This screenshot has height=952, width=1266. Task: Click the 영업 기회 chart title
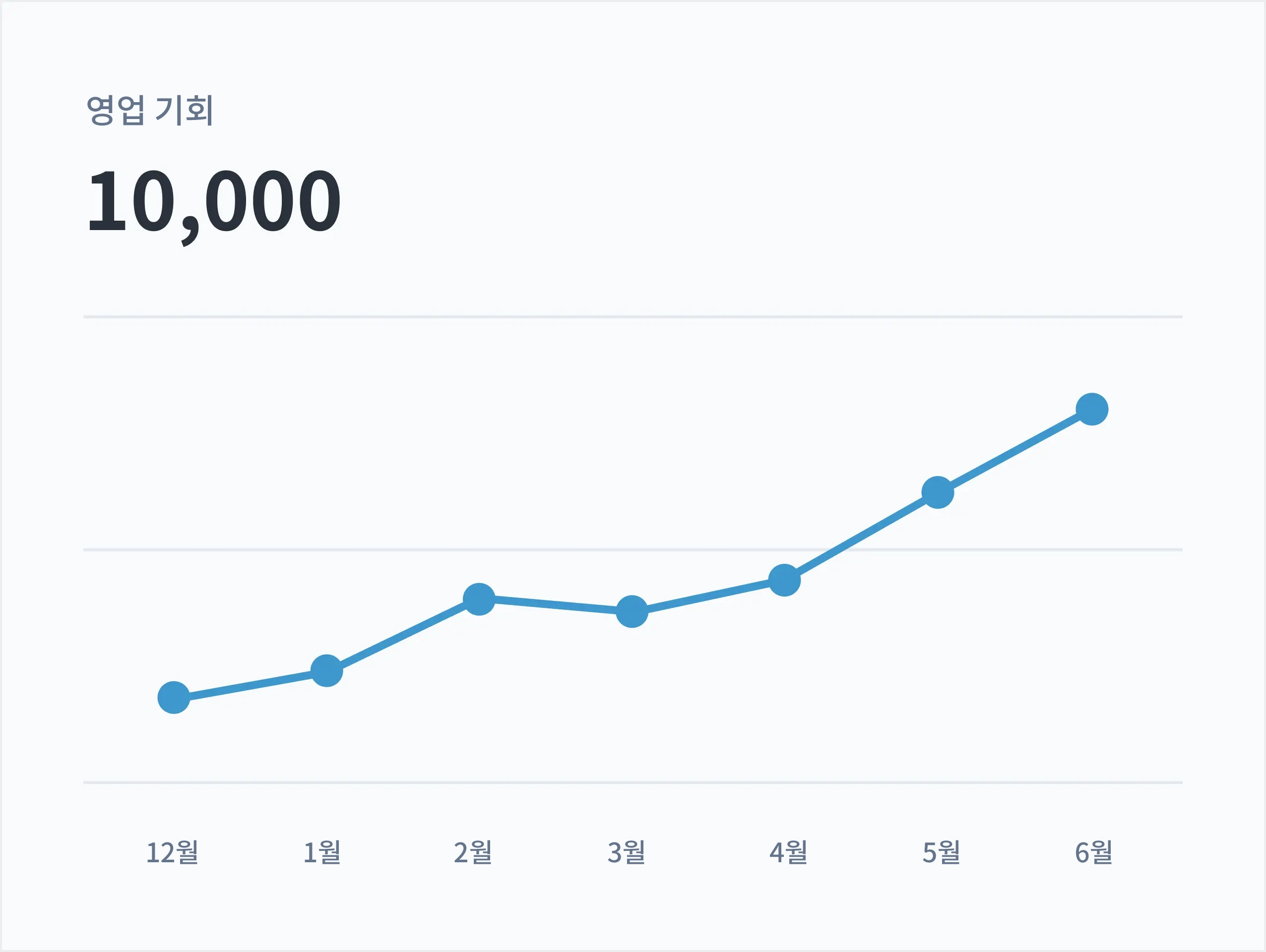(150, 110)
